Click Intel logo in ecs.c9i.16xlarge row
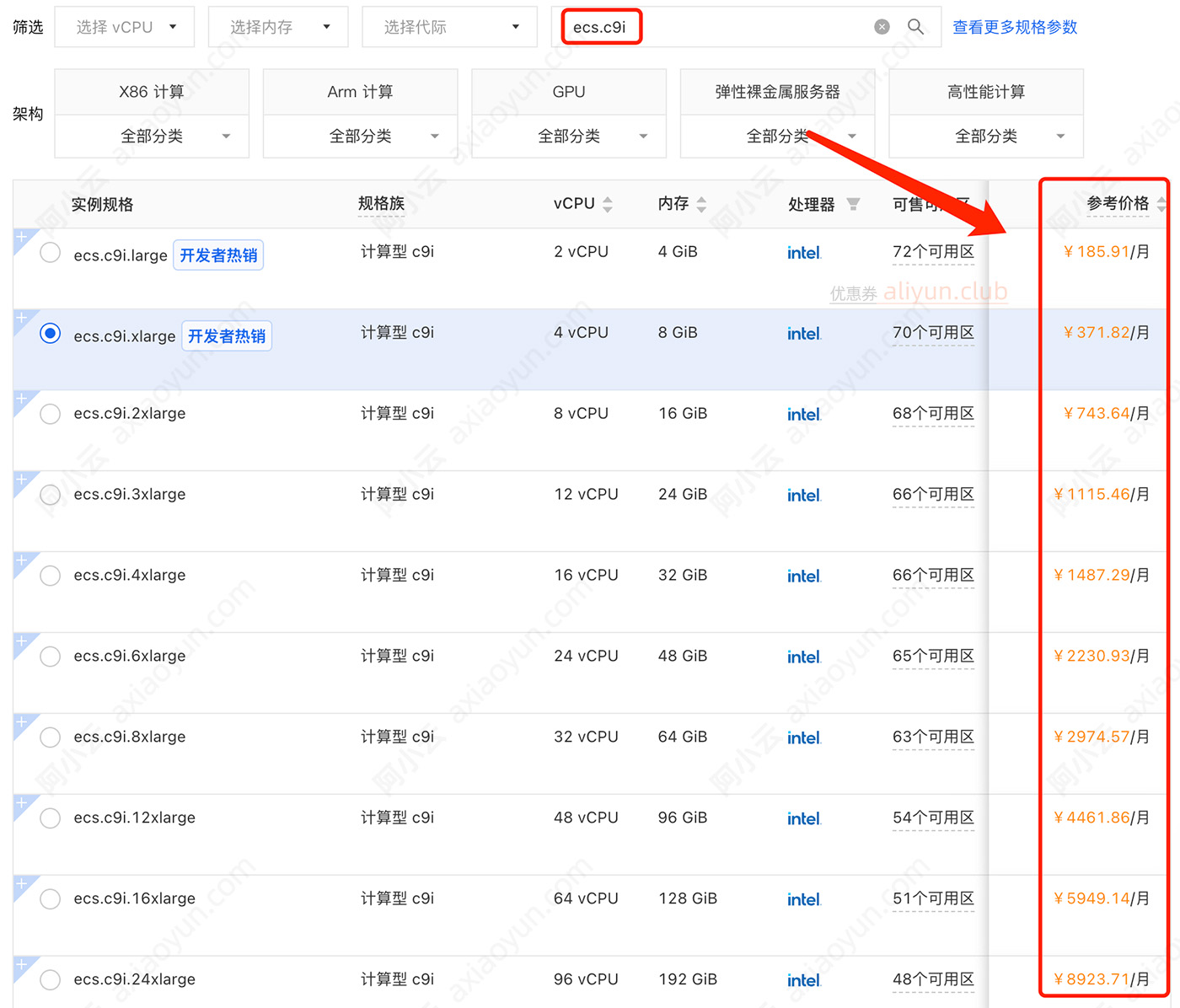1180x1008 pixels. [803, 900]
